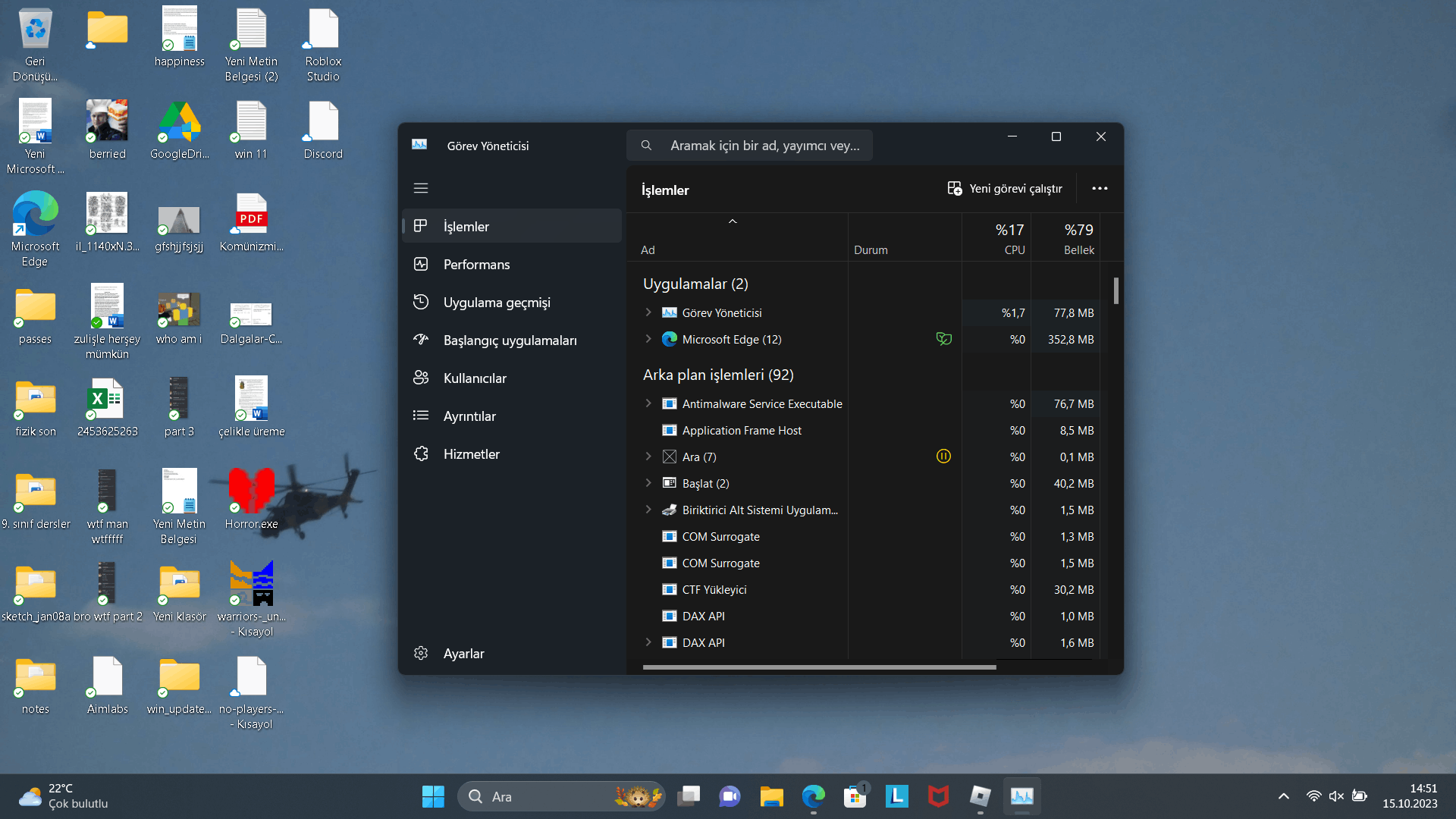The width and height of the screenshot is (1456, 819).
Task: Expand the Microsoft Edge (12) process group
Action: pos(648,339)
